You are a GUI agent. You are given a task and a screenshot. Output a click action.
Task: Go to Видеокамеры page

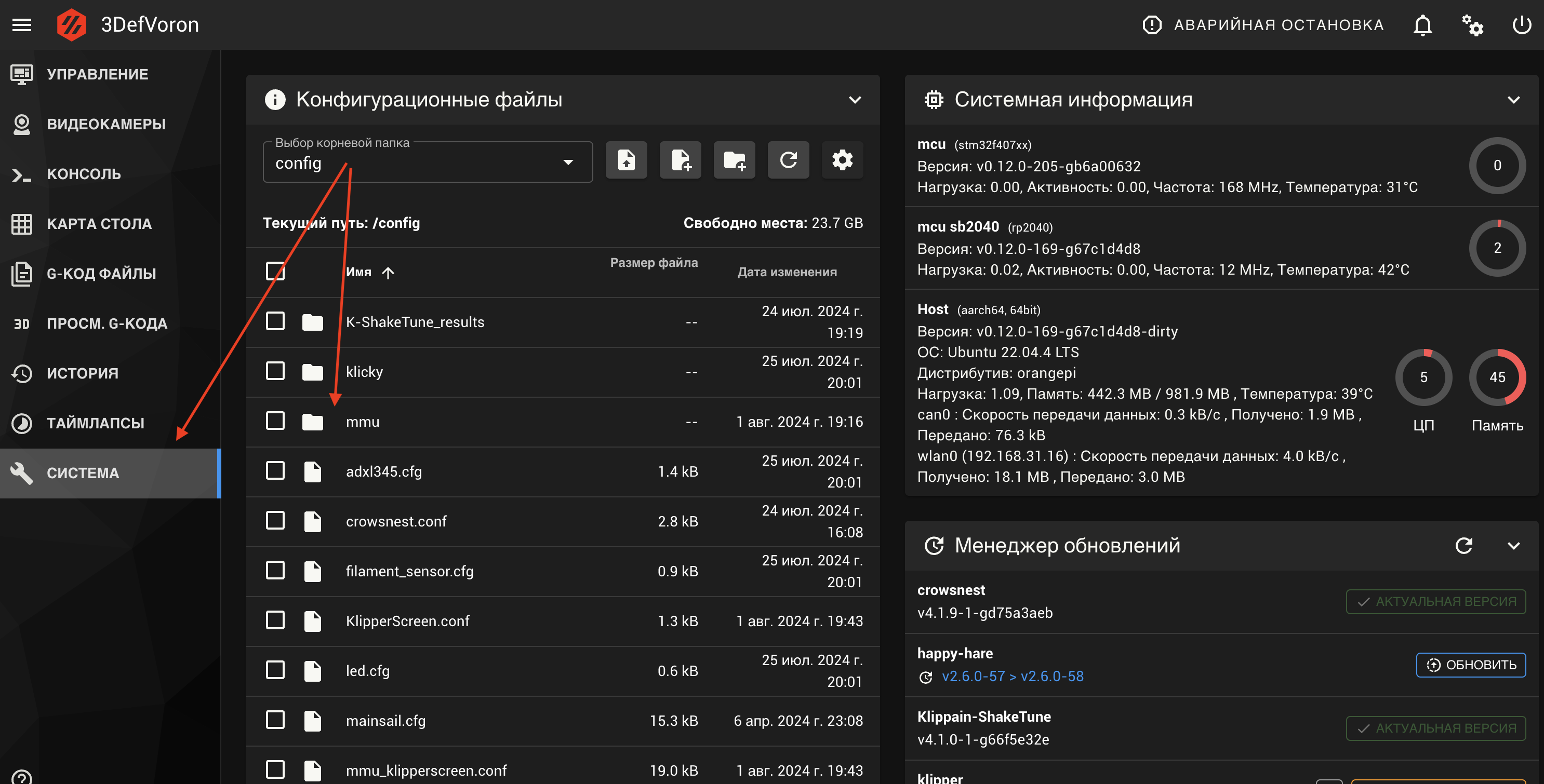point(110,124)
